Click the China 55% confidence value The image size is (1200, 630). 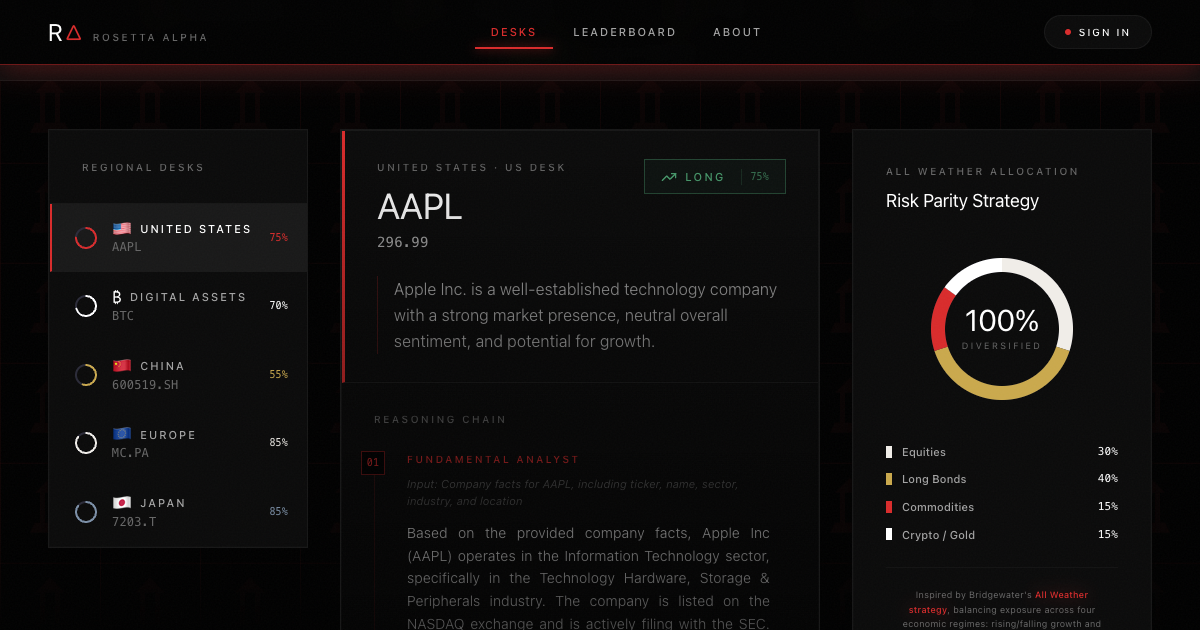coord(278,375)
